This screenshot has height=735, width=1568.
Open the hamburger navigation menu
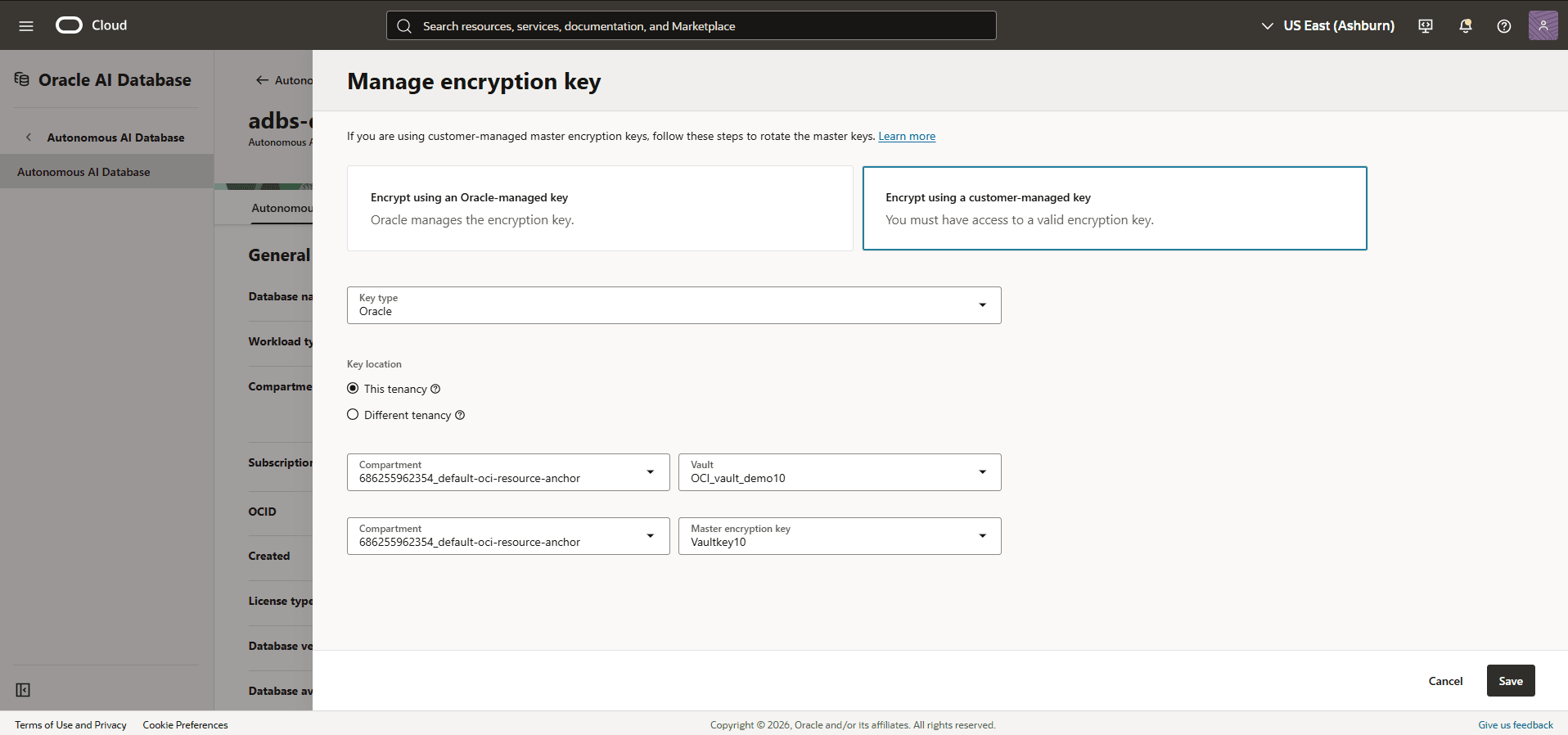tap(26, 25)
